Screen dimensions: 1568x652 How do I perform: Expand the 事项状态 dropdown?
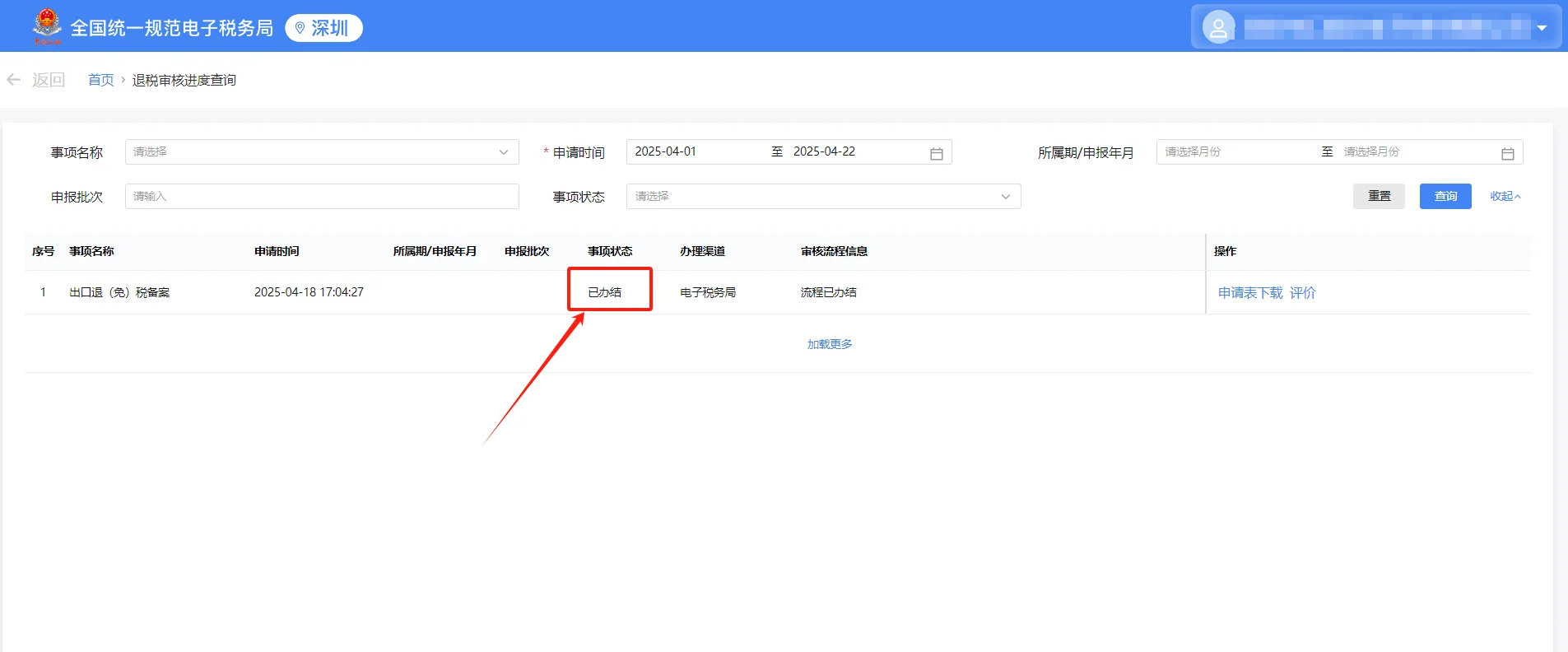tap(823, 196)
